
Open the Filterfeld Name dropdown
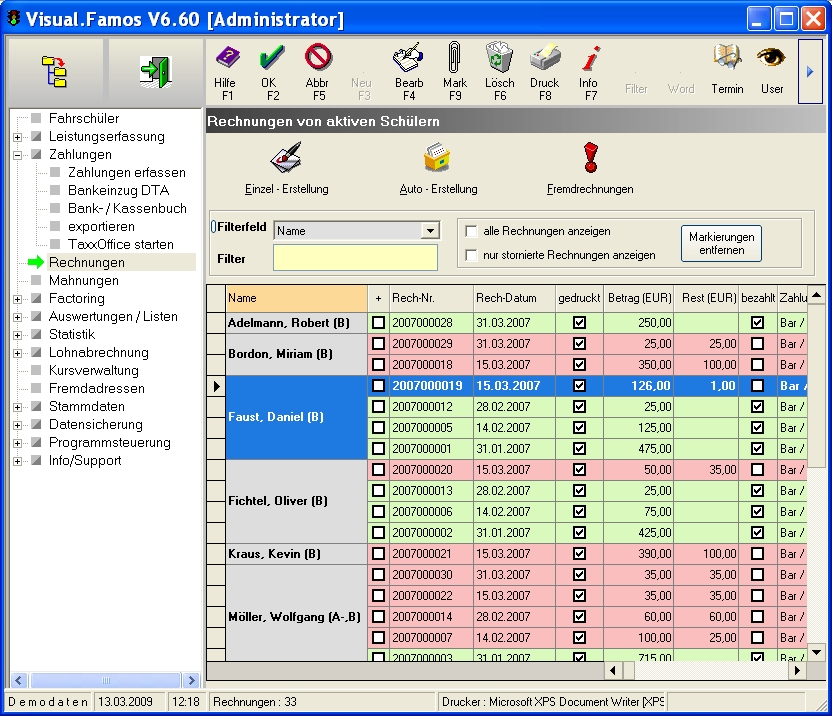(429, 231)
